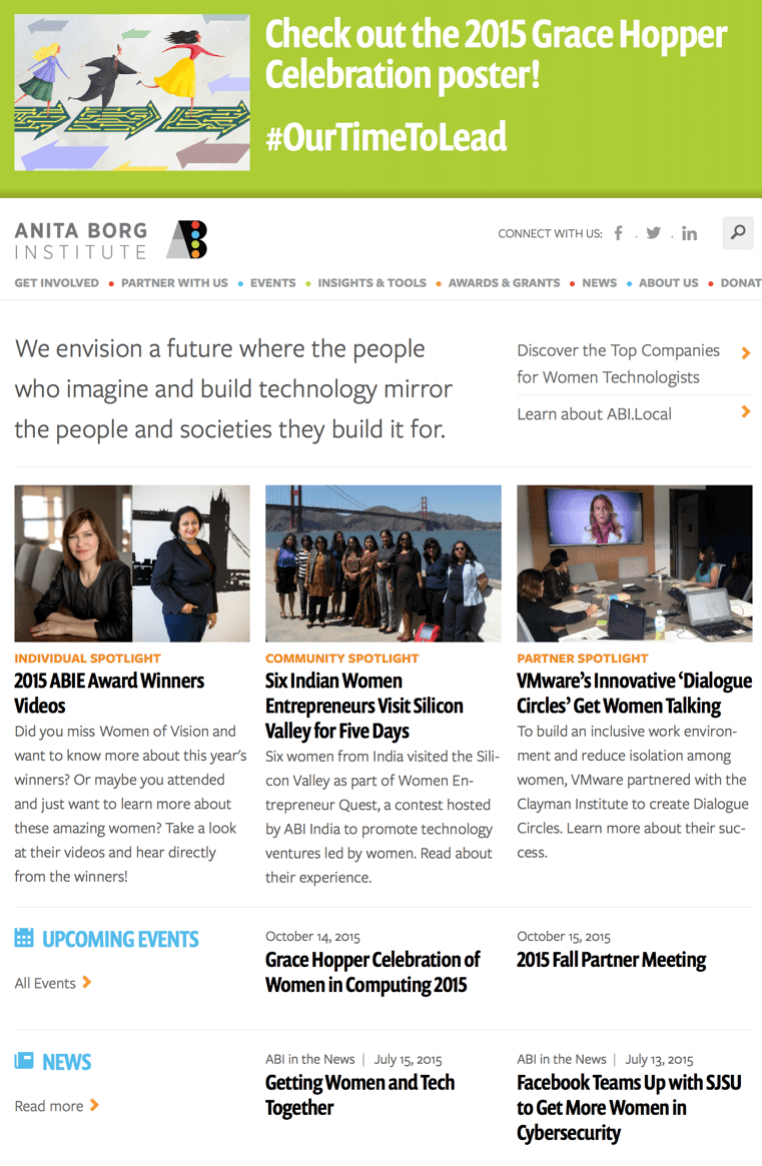The image size is (762, 1166).
Task: Click arrow next to Learn about ABI.Local
Action: point(746,411)
